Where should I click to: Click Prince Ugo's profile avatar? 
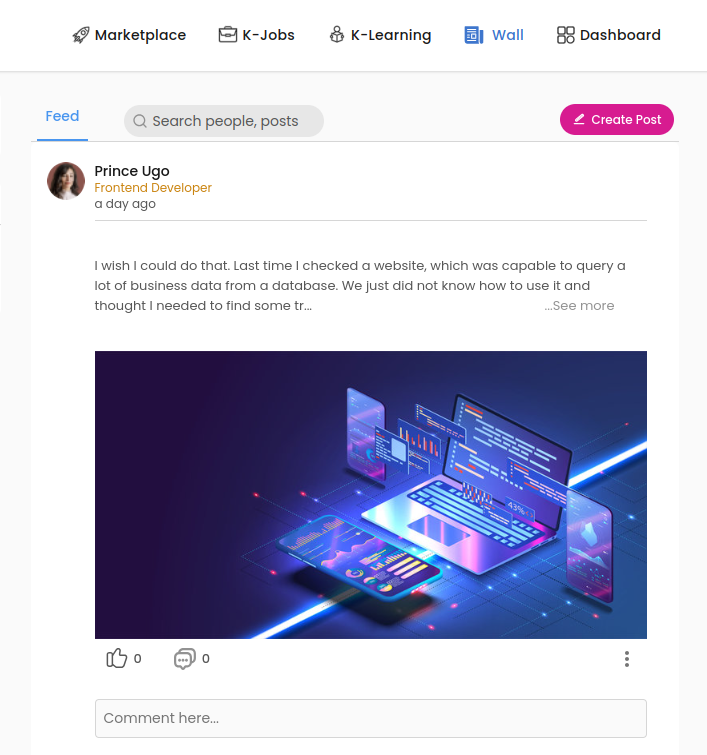tap(66, 181)
